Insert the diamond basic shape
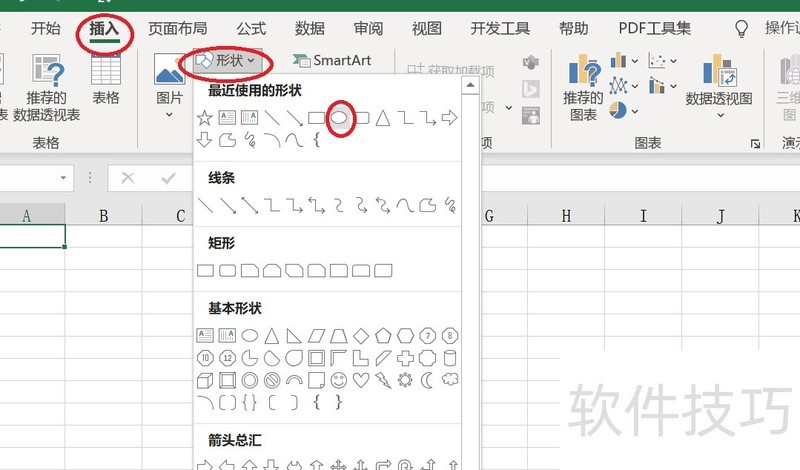Viewport: 800px width, 470px height. point(361,336)
